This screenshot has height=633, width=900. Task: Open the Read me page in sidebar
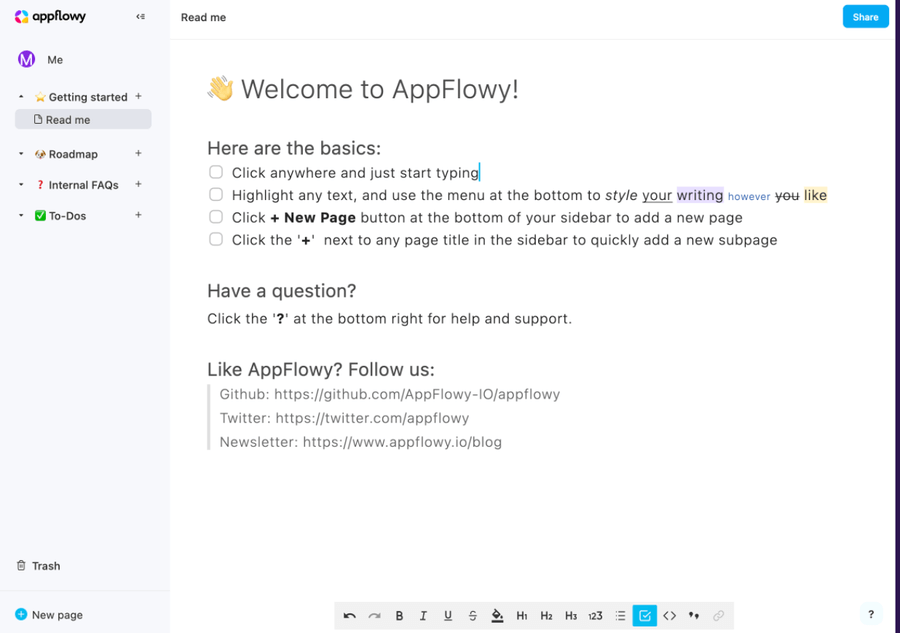point(83,119)
